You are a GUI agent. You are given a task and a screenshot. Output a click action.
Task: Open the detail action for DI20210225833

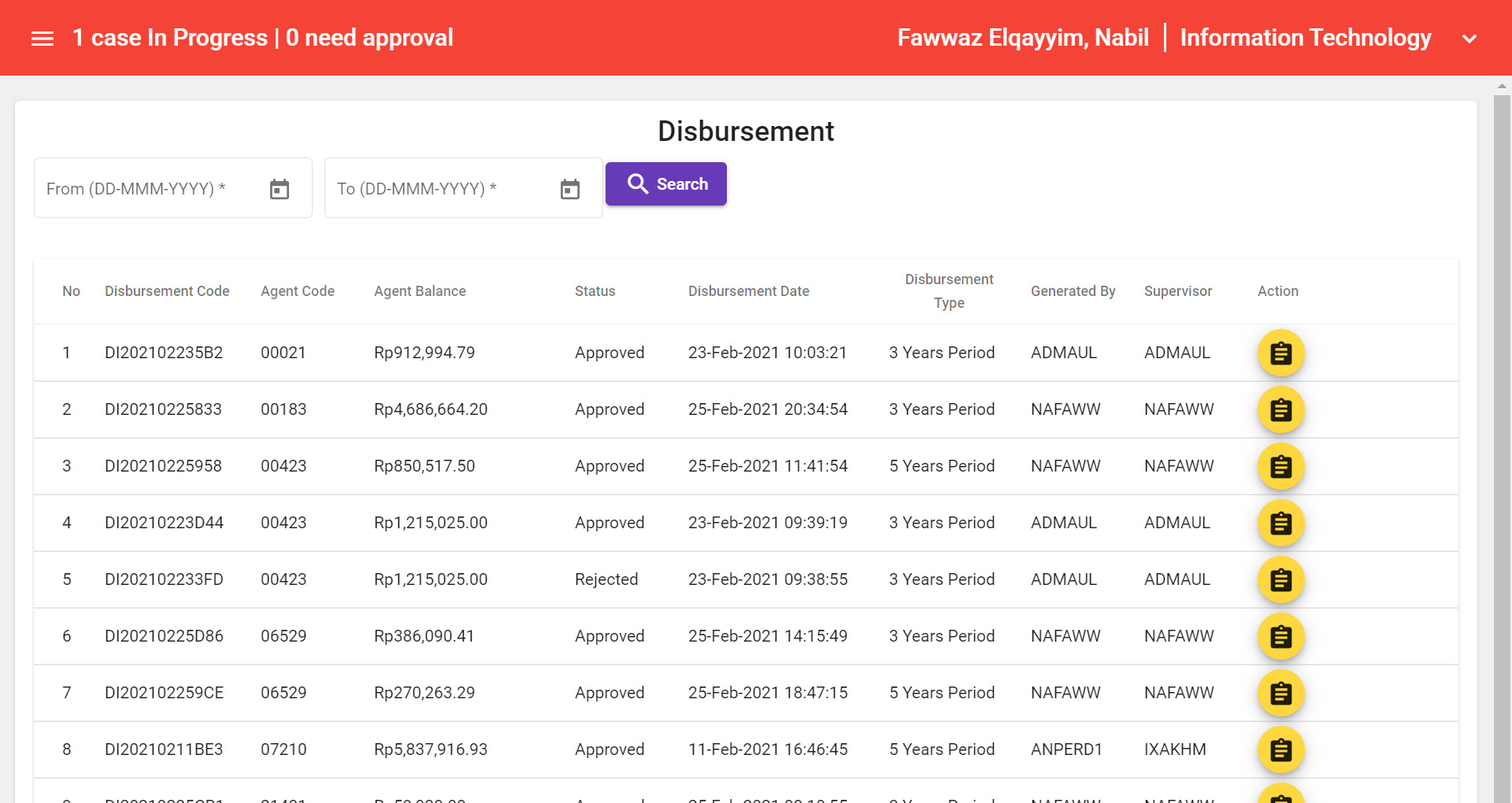(x=1281, y=409)
